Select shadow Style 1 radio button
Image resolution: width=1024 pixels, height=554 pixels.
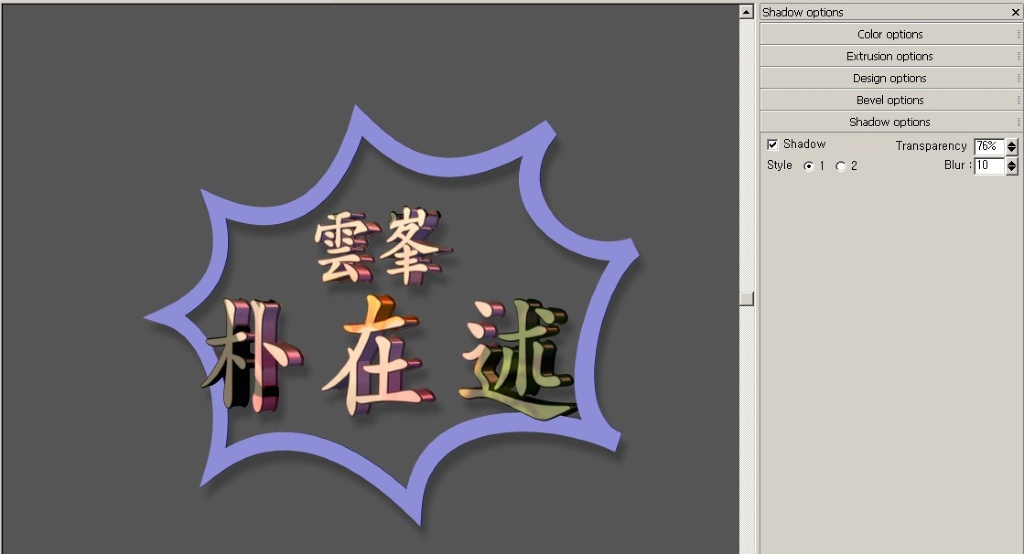pos(808,166)
